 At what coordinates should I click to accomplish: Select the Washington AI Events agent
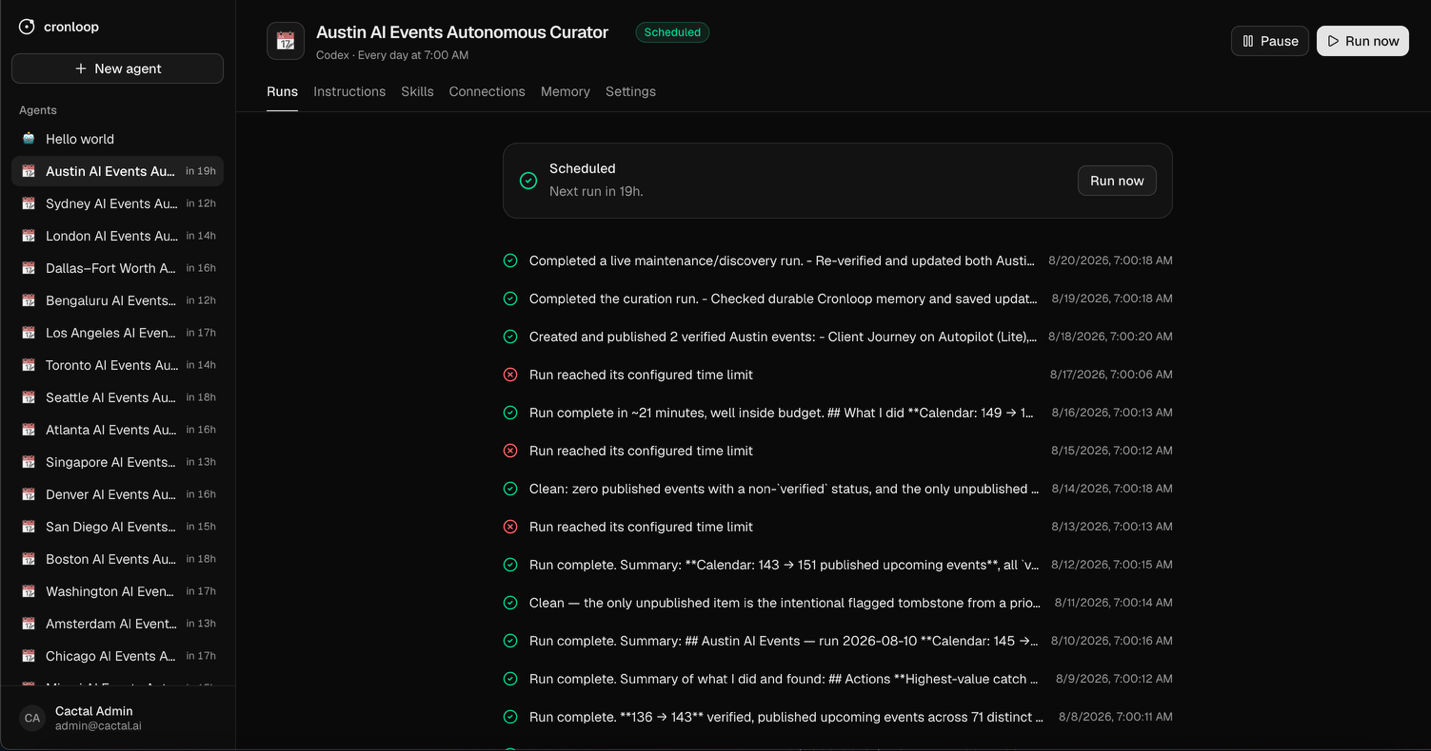click(117, 591)
